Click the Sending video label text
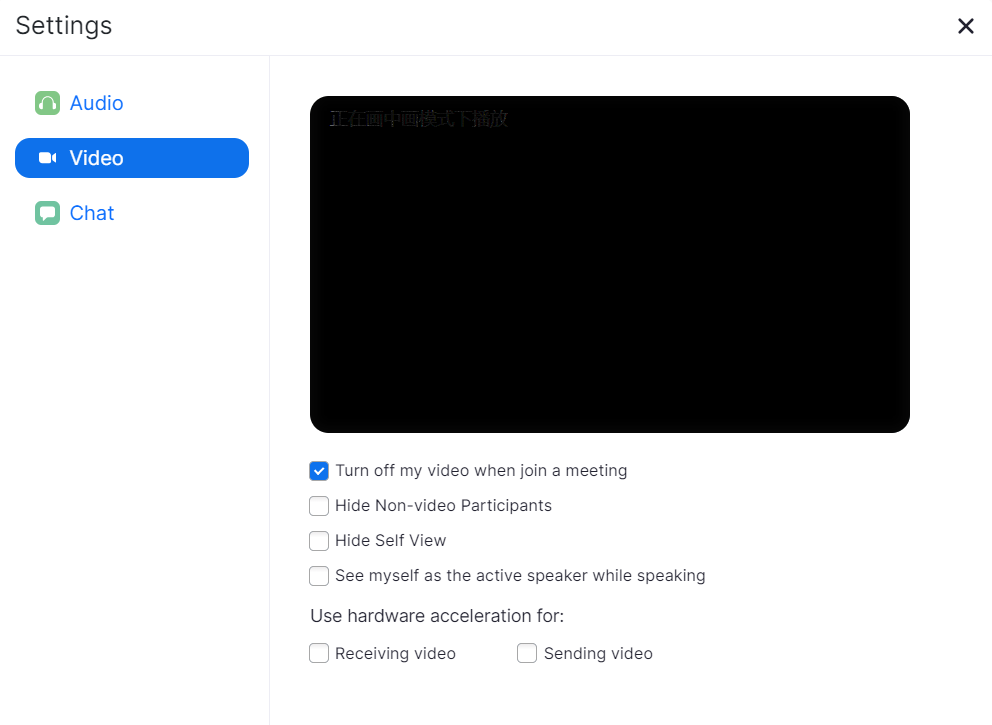Image resolution: width=992 pixels, height=725 pixels. point(598,654)
